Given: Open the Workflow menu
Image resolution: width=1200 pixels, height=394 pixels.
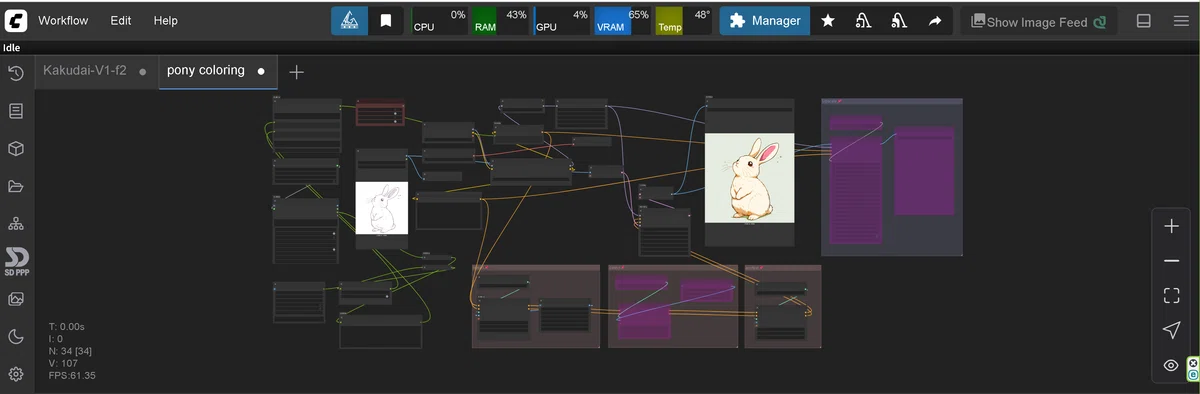Looking at the screenshot, I should point(63,20).
